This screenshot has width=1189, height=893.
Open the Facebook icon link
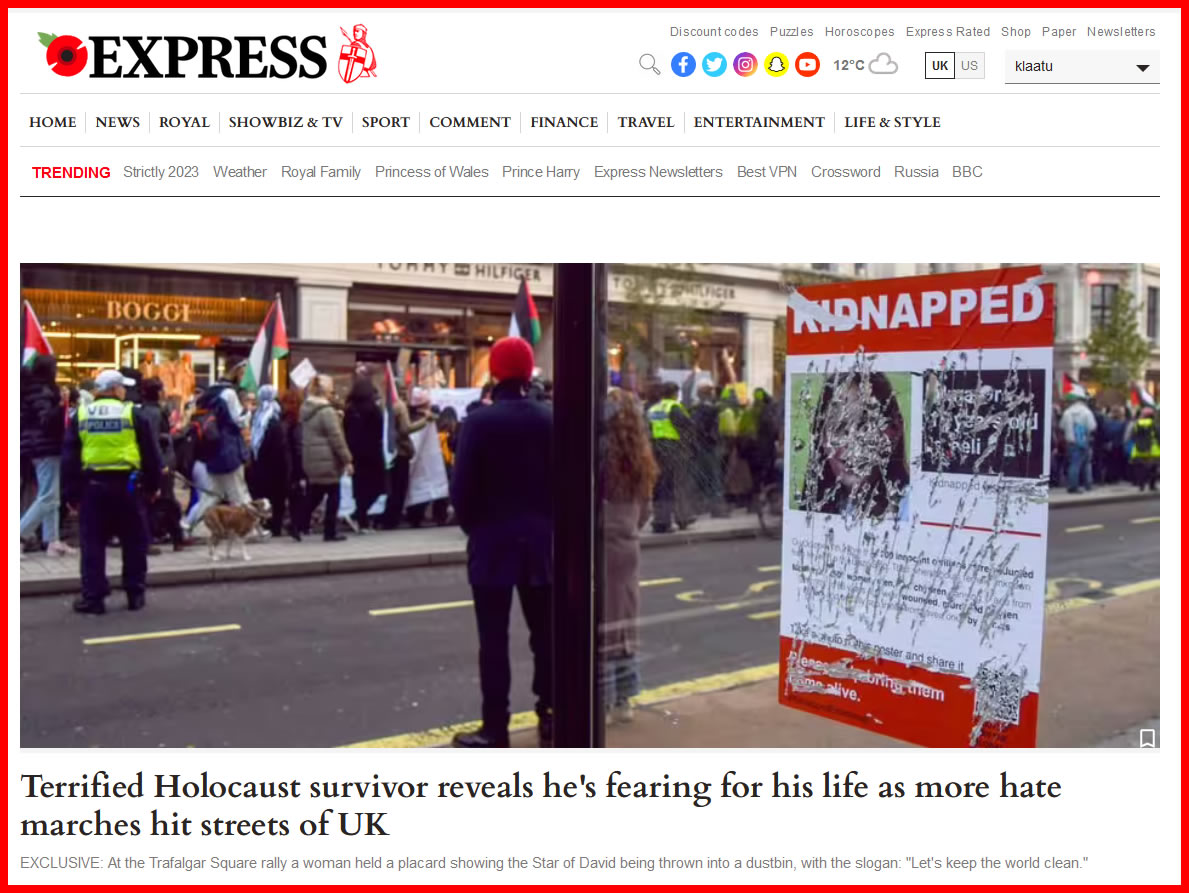683,65
